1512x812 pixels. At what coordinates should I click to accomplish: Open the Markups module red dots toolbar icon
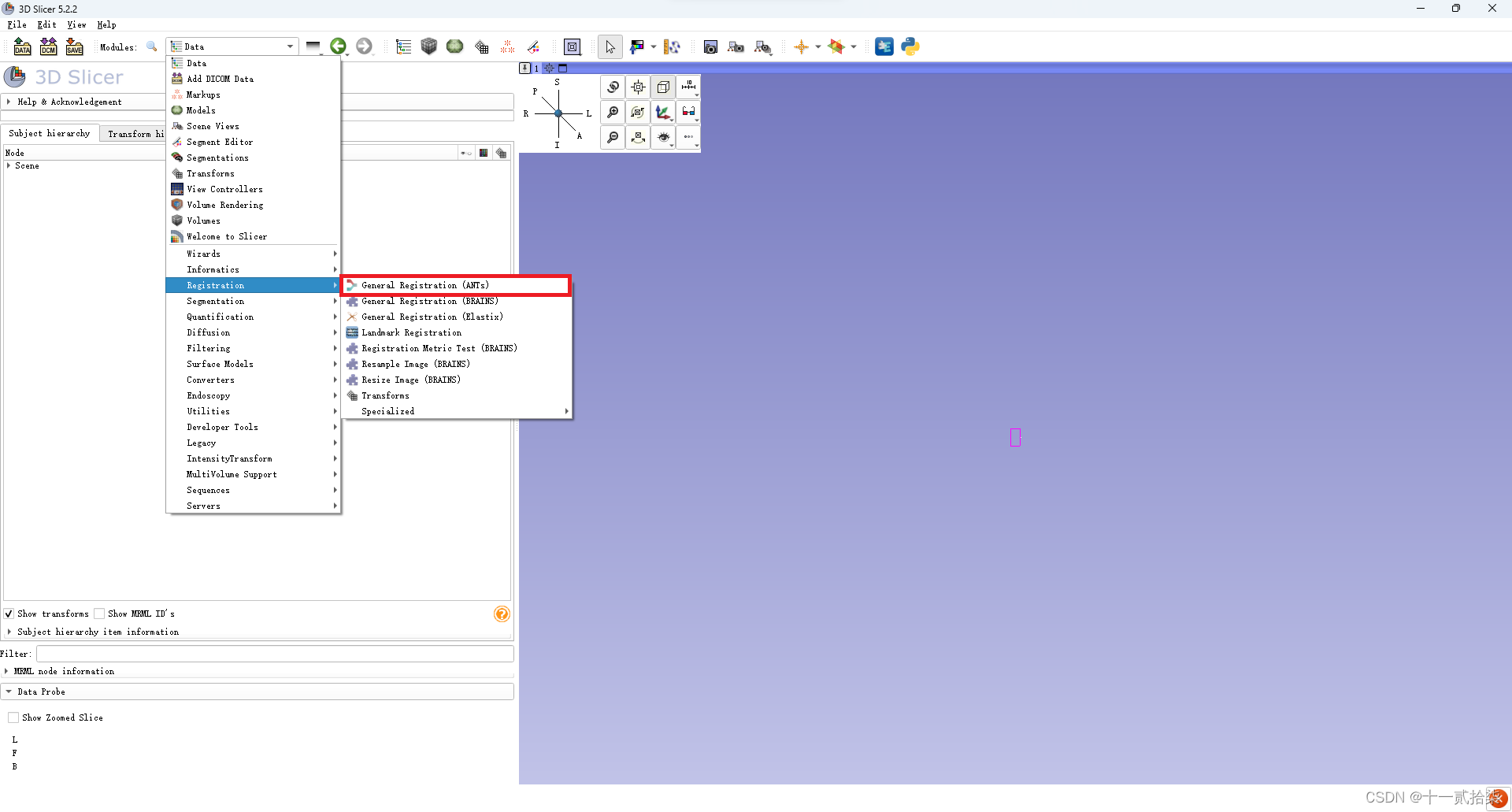pyautogui.click(x=507, y=47)
